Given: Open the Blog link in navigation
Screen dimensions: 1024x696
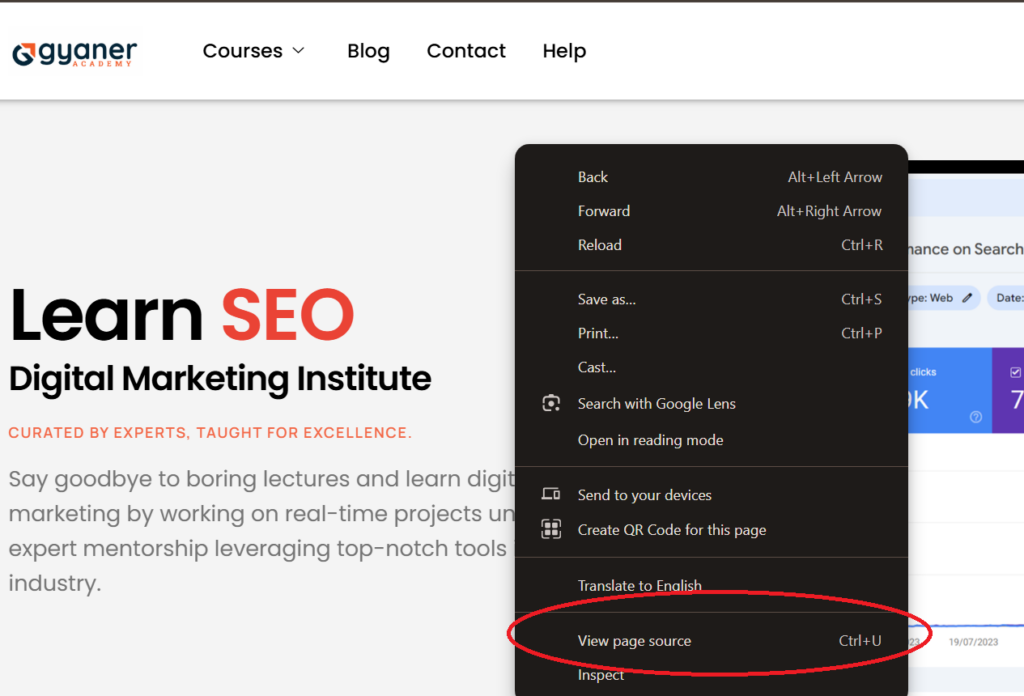Looking at the screenshot, I should pos(368,51).
